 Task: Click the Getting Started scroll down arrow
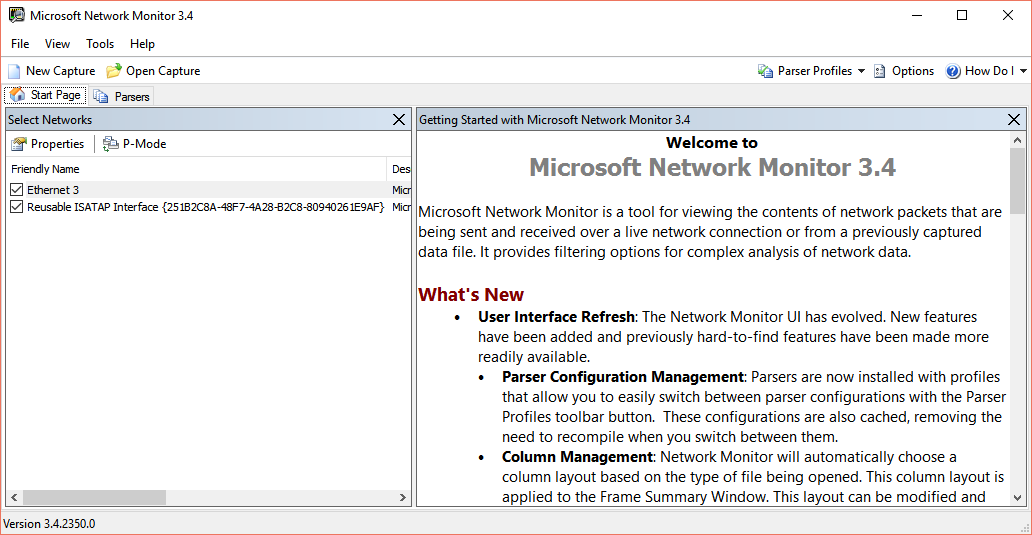point(1018,498)
